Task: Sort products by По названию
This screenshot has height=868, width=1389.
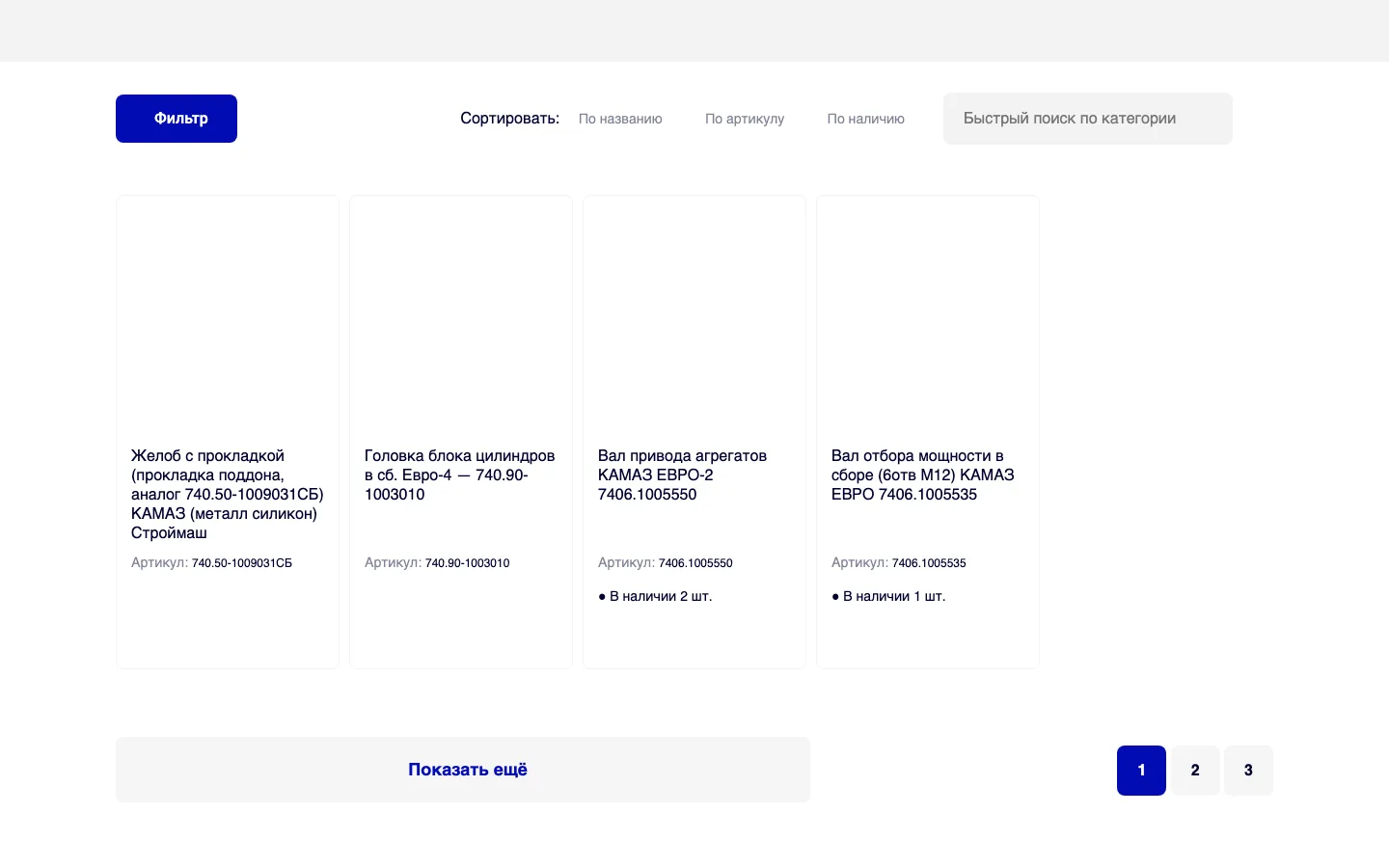Action: [x=620, y=119]
